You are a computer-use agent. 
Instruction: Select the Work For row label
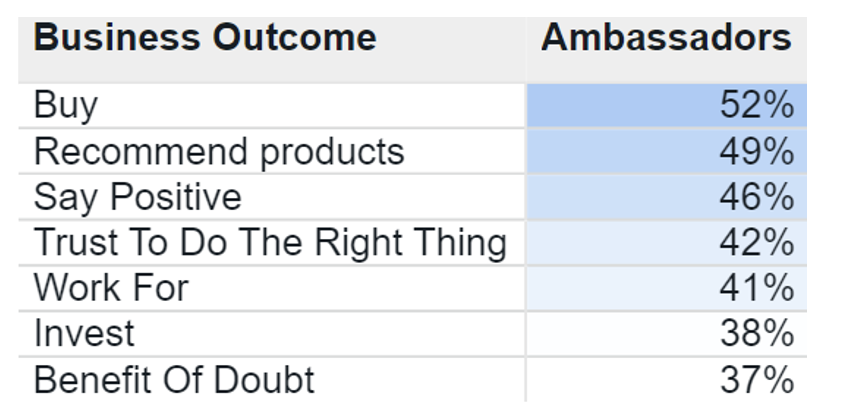point(111,288)
